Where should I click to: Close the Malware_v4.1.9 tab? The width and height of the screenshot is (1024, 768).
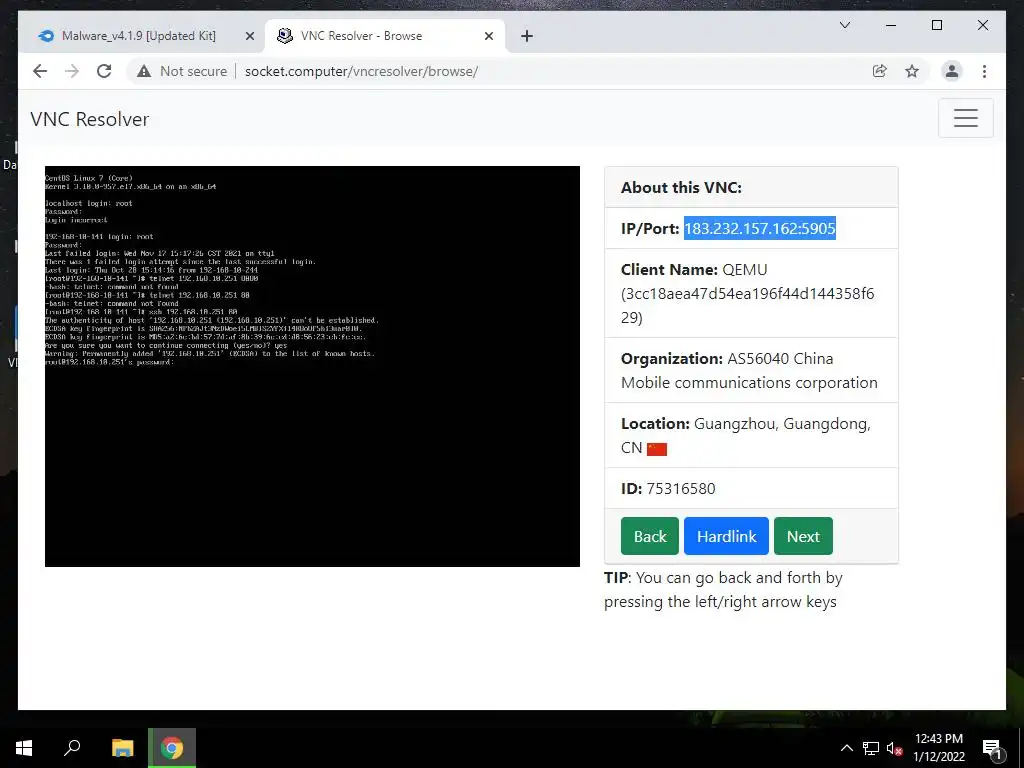[249, 36]
